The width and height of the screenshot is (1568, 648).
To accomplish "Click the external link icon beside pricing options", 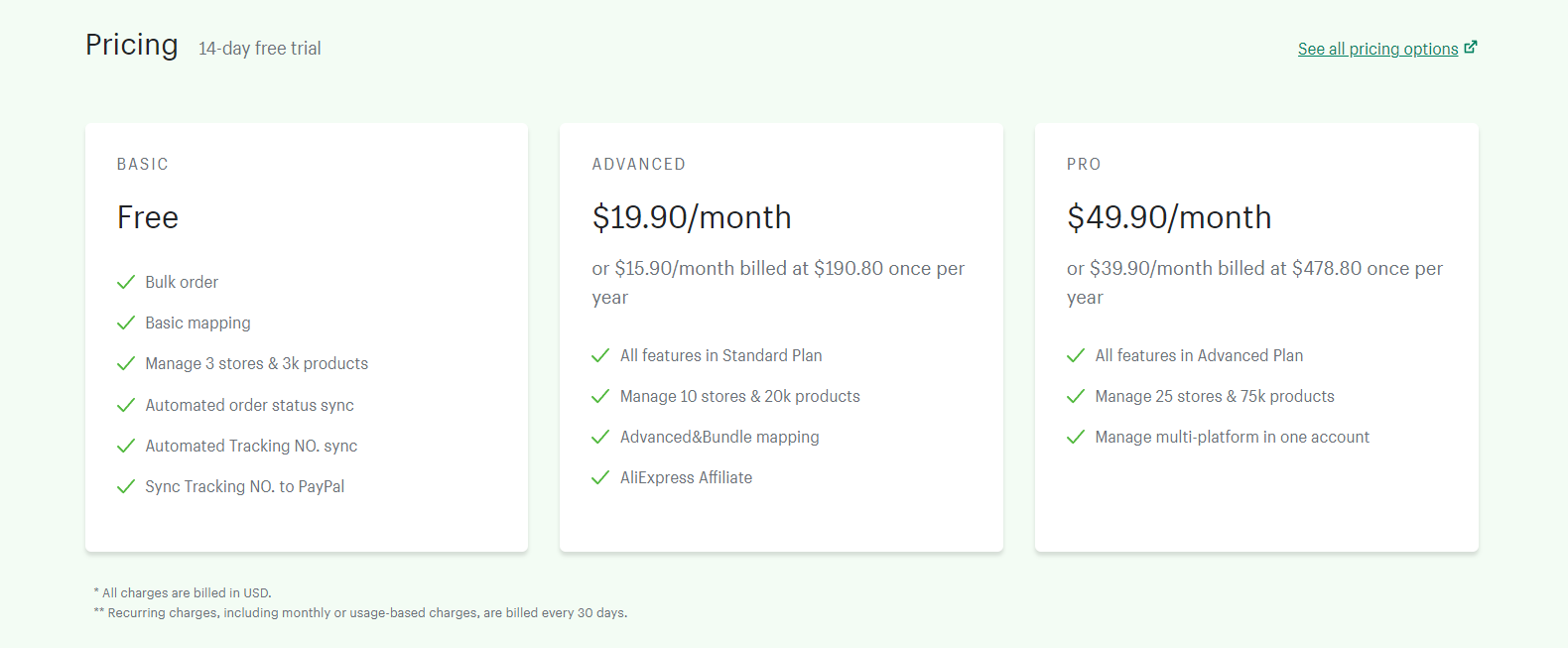I will (1471, 47).
